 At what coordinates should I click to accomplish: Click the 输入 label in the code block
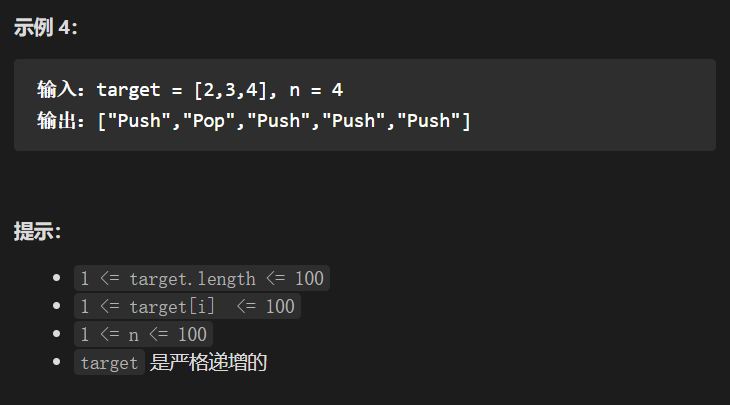point(55,89)
